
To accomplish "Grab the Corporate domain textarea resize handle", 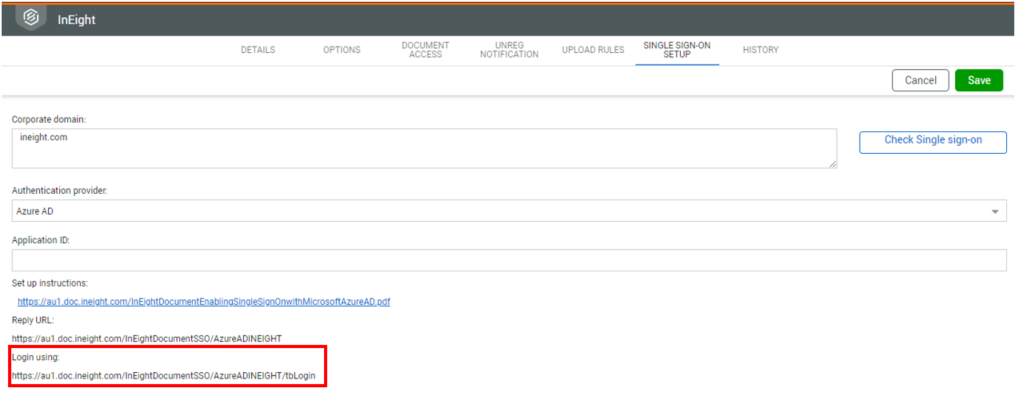I will click(833, 165).
